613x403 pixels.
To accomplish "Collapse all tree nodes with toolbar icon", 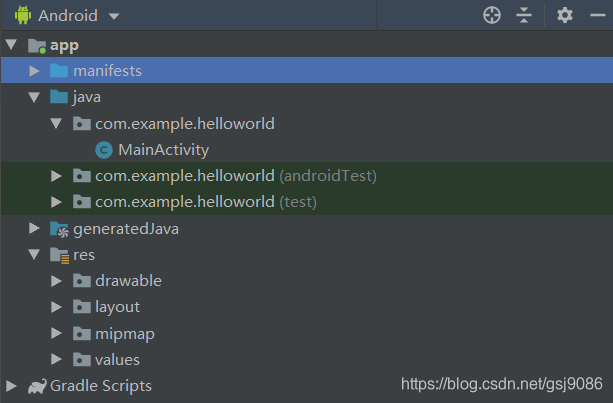I will [x=524, y=16].
